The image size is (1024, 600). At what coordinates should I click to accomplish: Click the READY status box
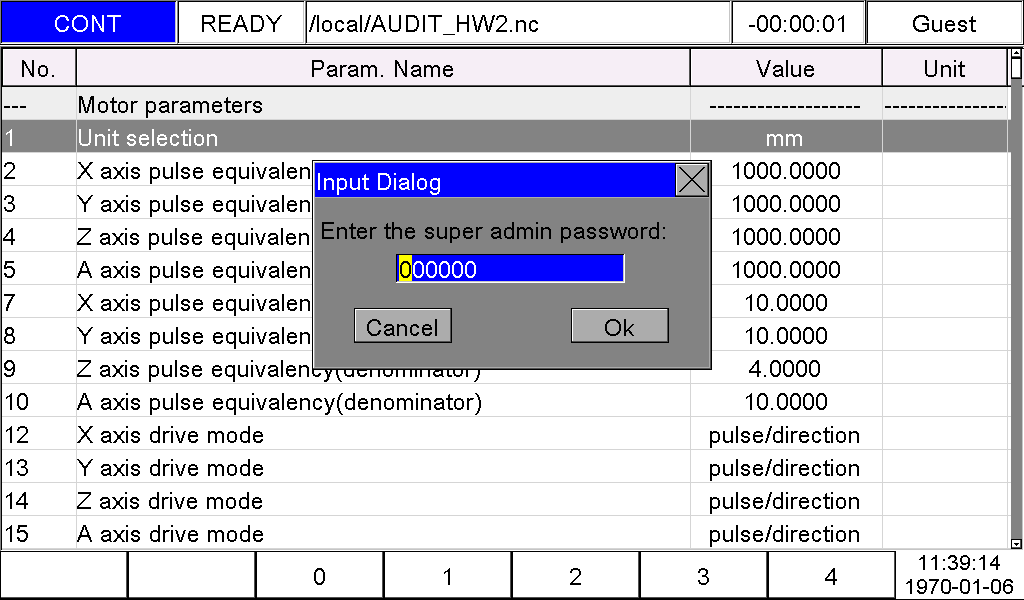pyautogui.click(x=241, y=23)
